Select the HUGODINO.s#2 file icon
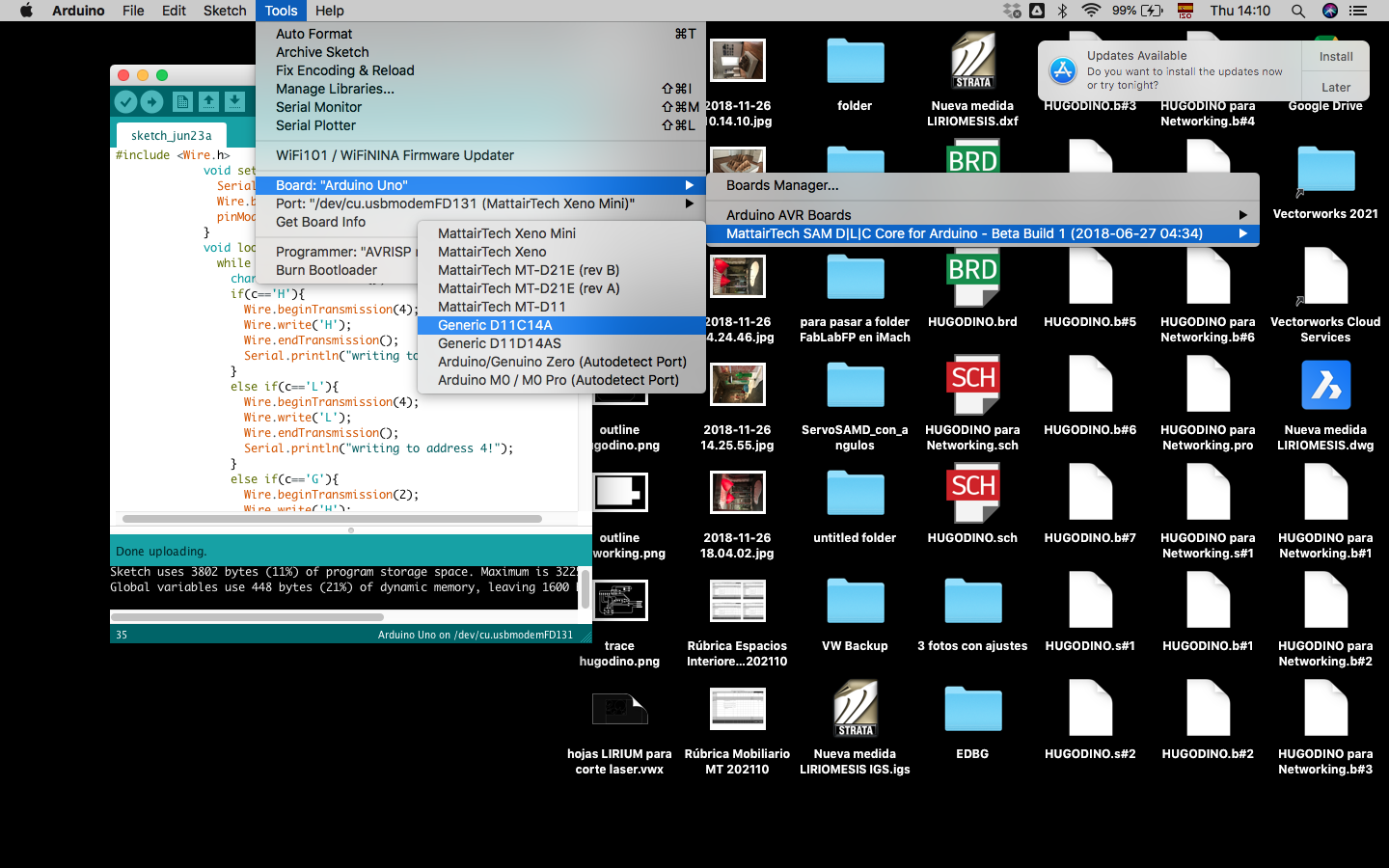This screenshot has width=1389, height=868. point(1090,710)
